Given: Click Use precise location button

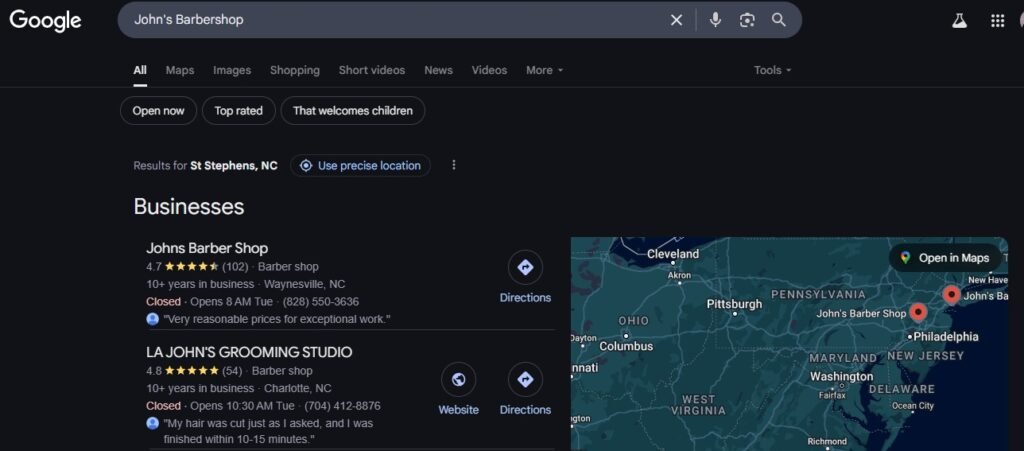Looking at the screenshot, I should pyautogui.click(x=360, y=166).
